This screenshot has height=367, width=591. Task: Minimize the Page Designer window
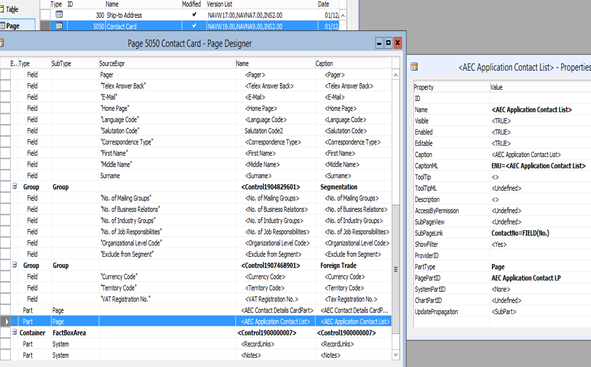(x=379, y=43)
